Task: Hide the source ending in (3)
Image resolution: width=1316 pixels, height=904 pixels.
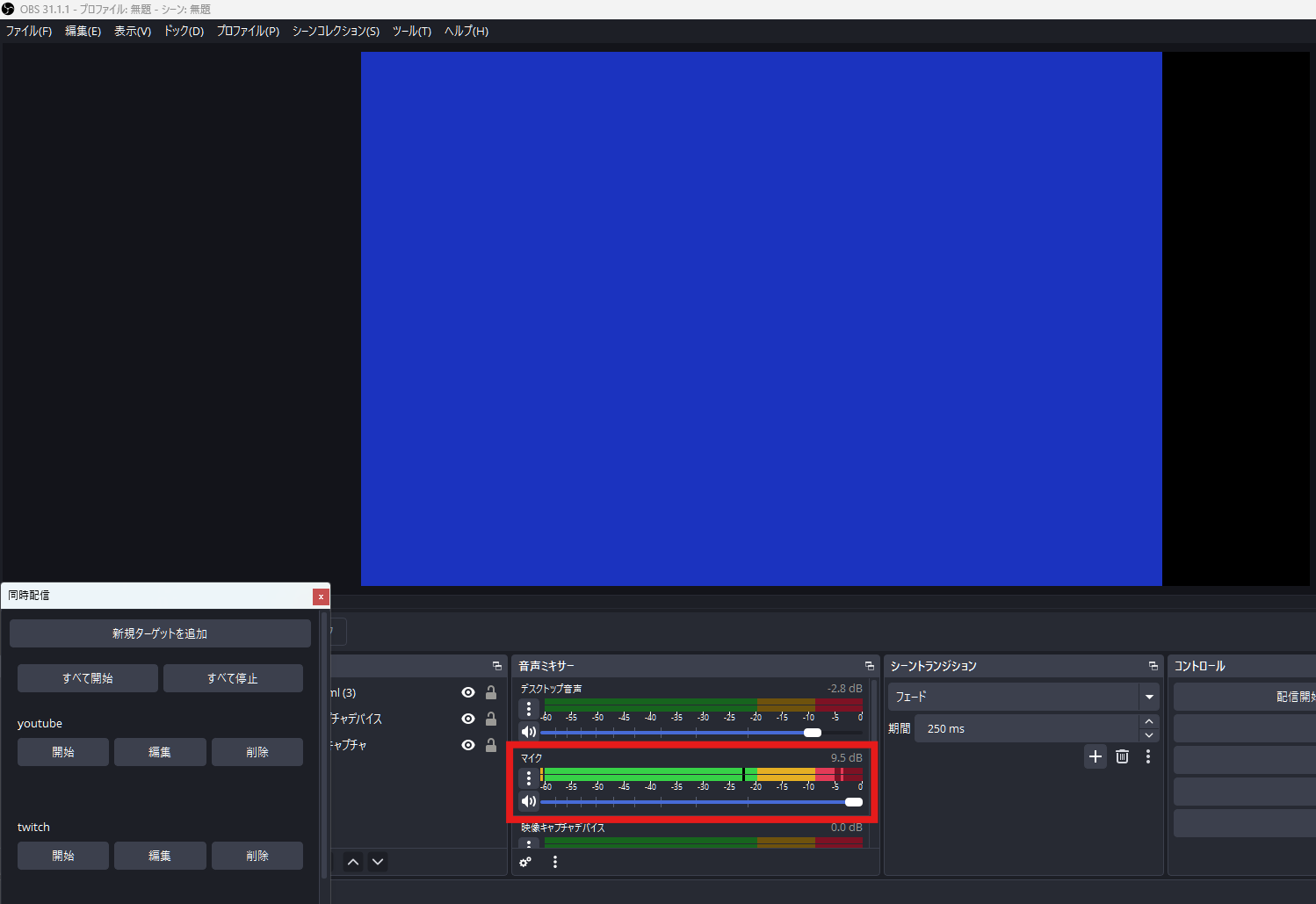Action: (468, 692)
